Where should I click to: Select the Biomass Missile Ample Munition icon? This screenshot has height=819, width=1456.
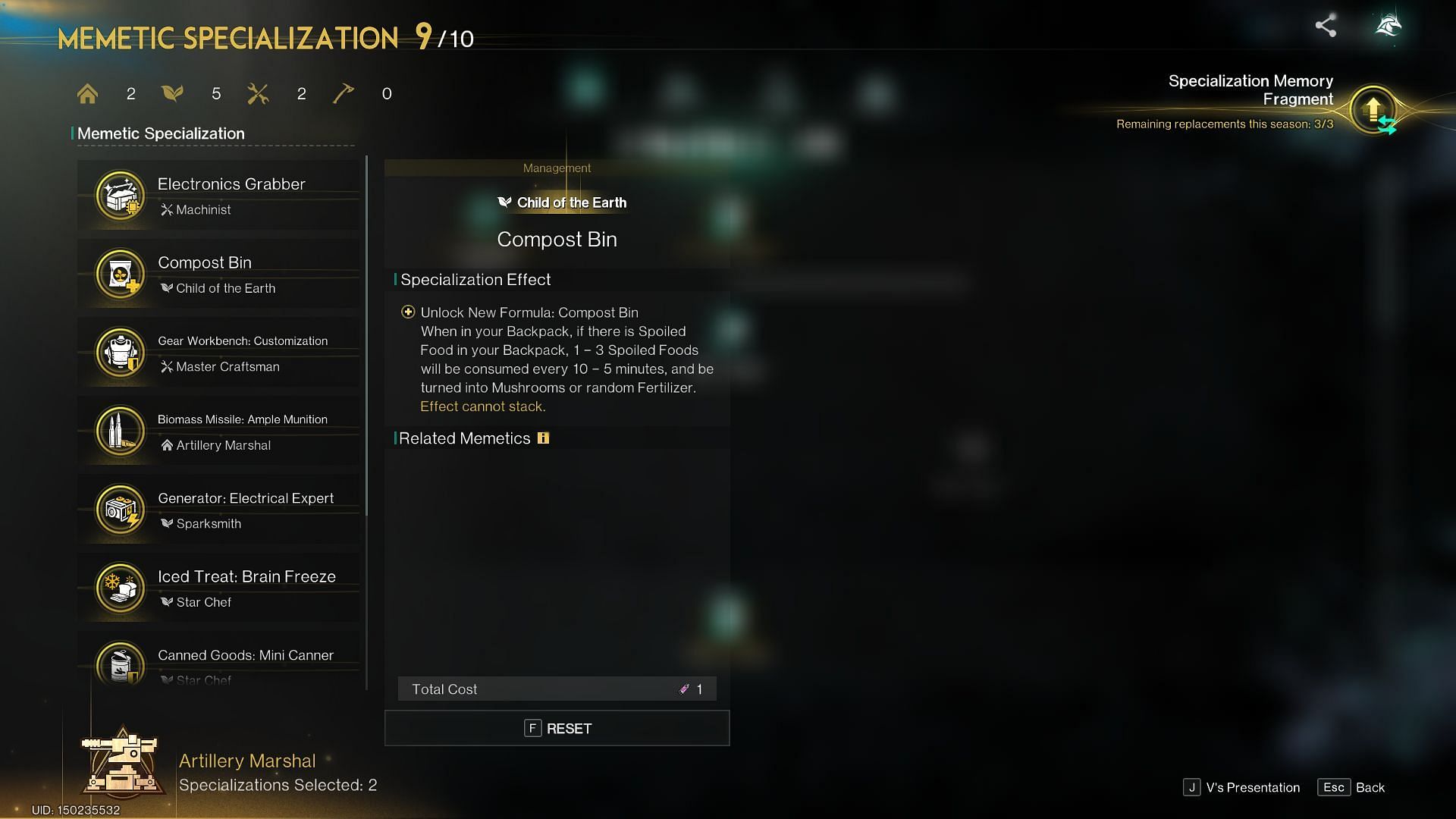tap(119, 430)
